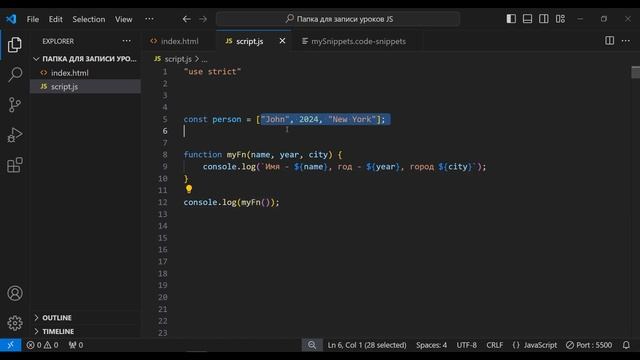
Task: Open the remote window indicator in status bar
Action: click(x=11, y=345)
